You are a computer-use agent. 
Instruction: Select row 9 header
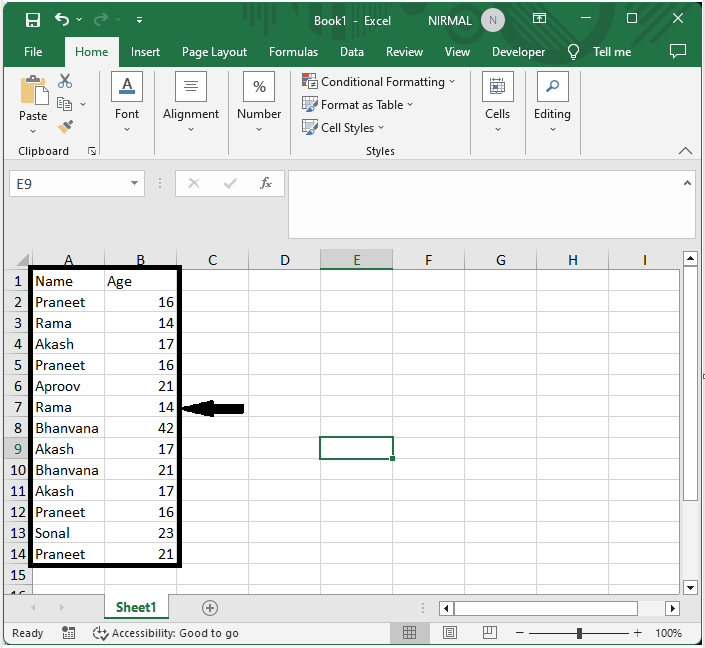[18, 449]
